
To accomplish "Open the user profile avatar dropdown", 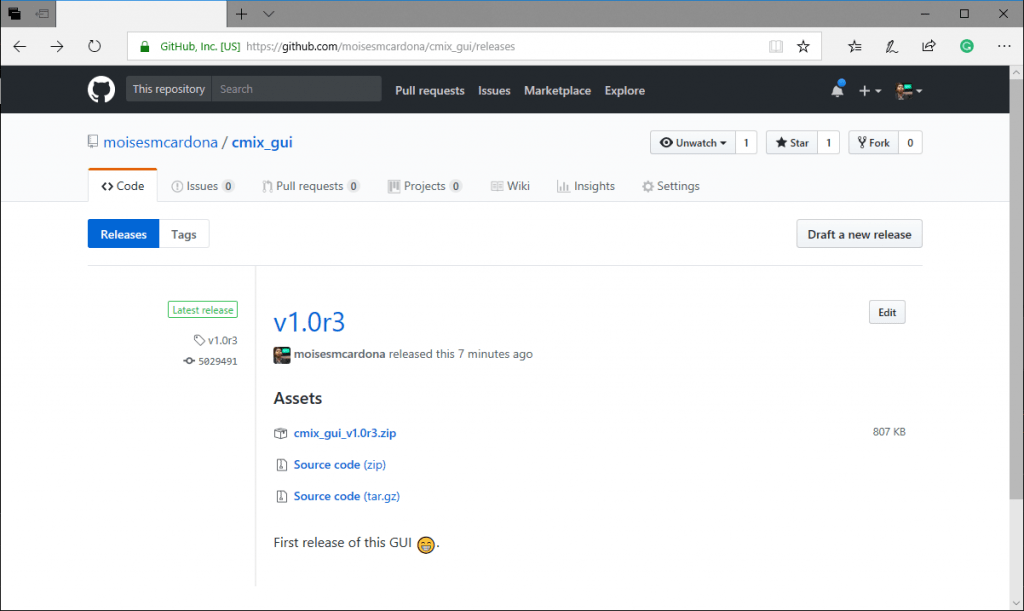I will [x=909, y=91].
